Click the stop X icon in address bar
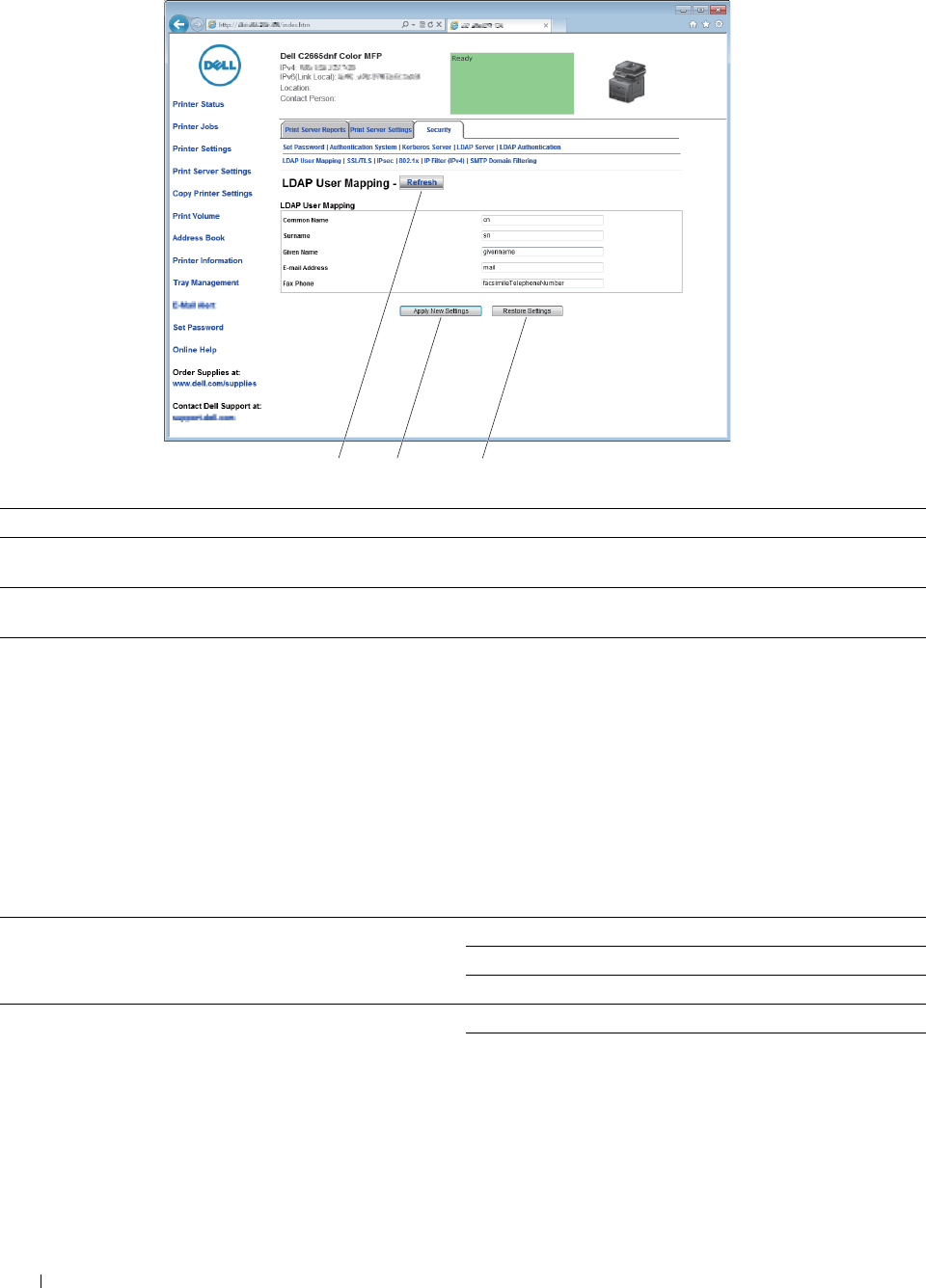The height and width of the screenshot is (1288, 926). click(x=439, y=24)
